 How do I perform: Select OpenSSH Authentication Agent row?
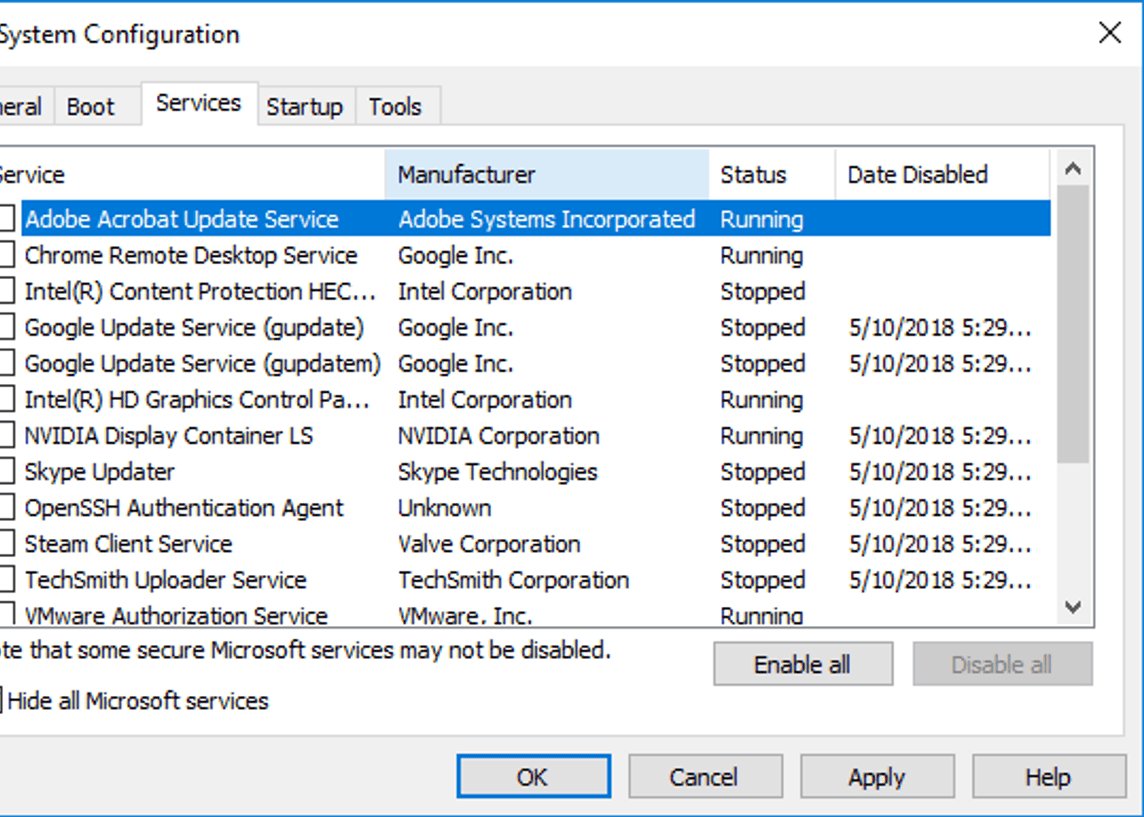tap(525, 508)
